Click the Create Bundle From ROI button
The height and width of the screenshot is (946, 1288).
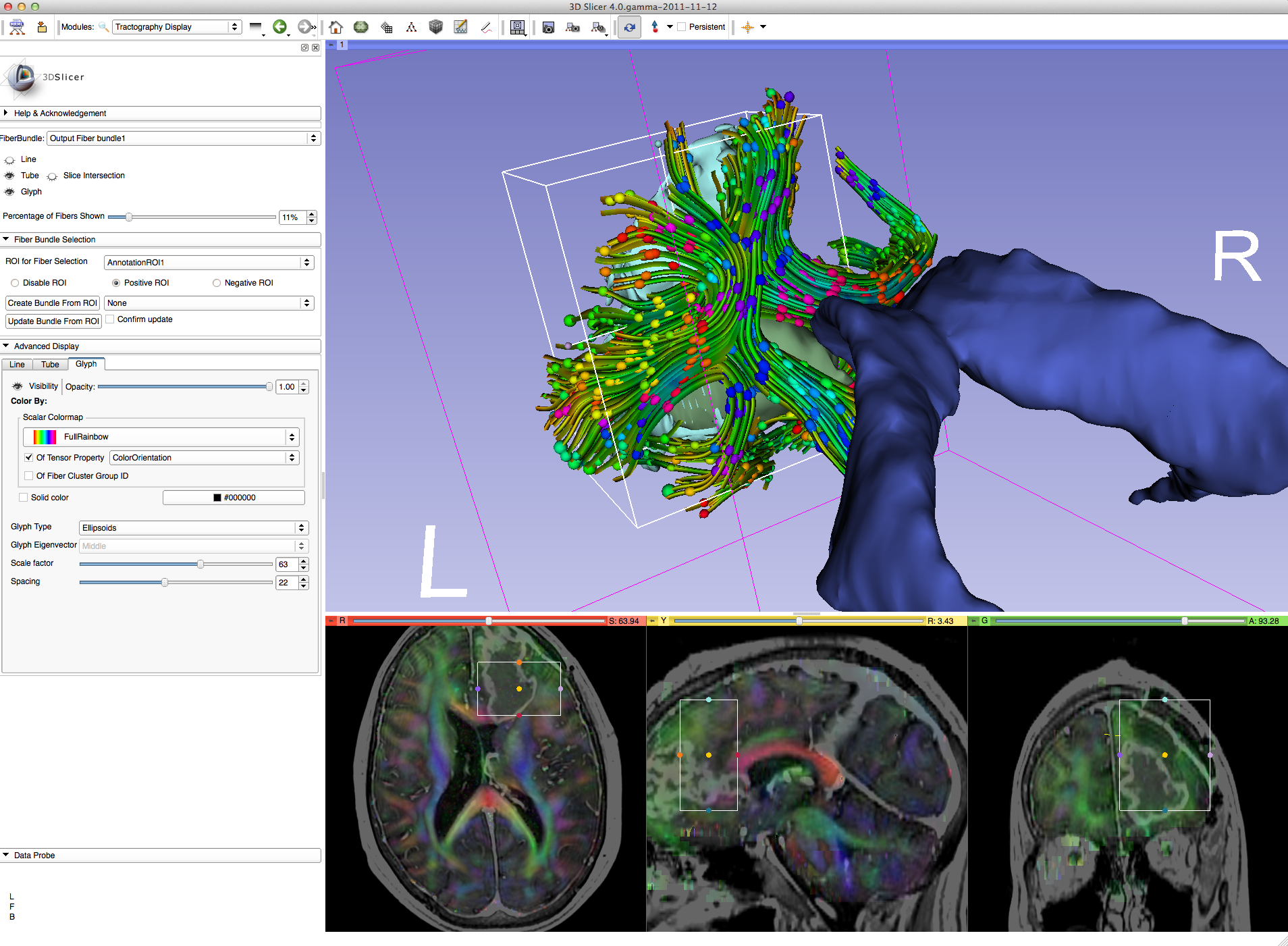pos(53,303)
